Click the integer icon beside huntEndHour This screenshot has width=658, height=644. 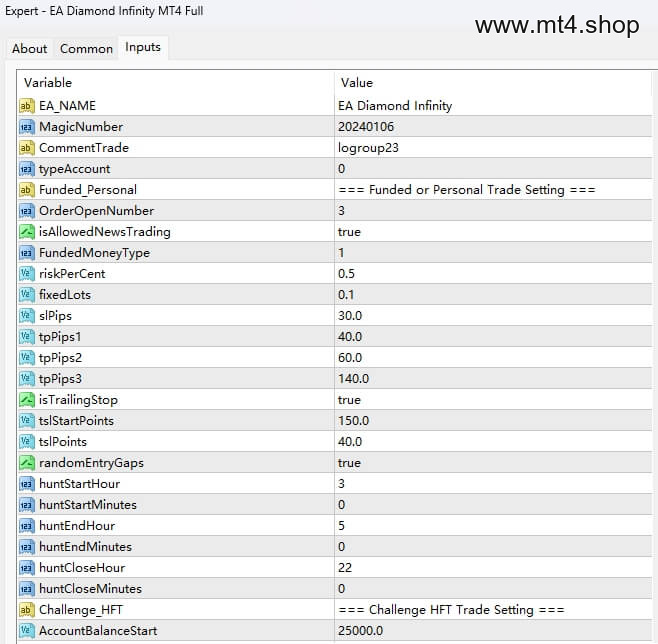point(26,526)
